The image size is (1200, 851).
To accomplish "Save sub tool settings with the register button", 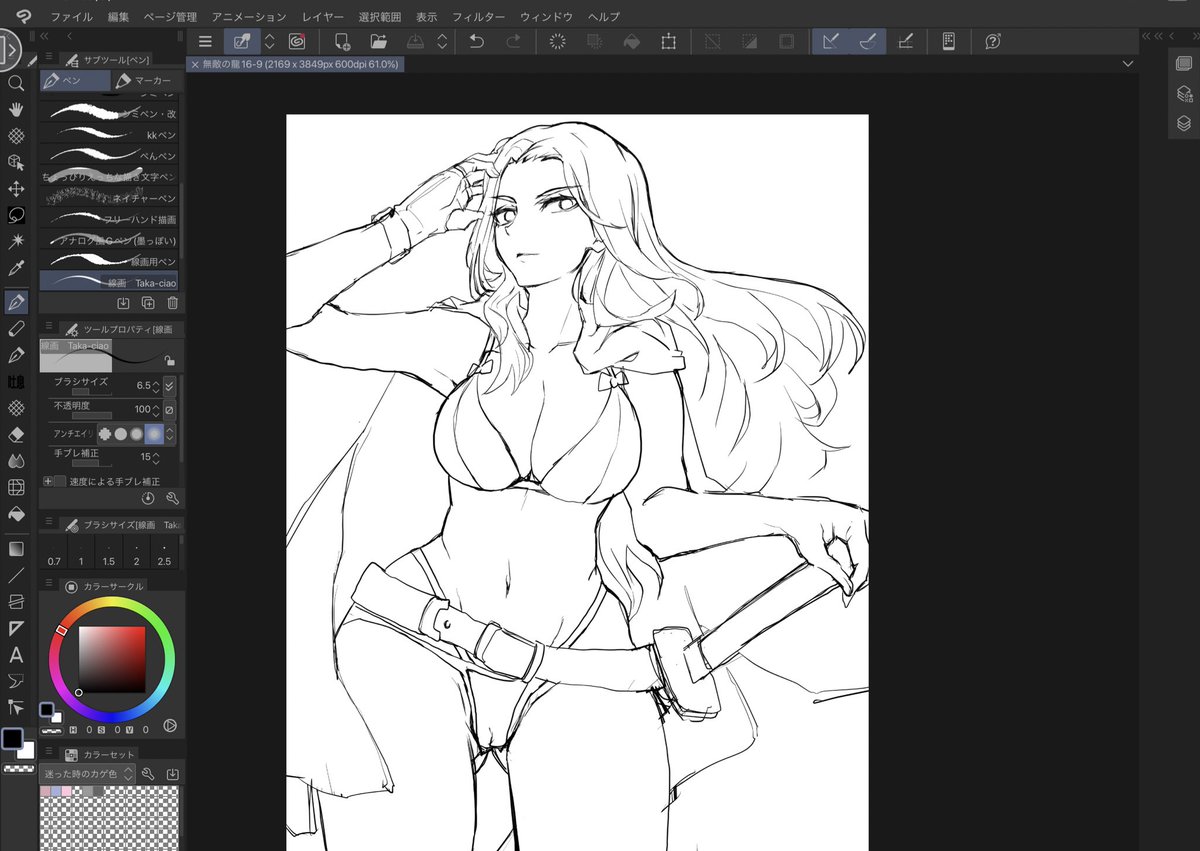I will [x=123, y=303].
